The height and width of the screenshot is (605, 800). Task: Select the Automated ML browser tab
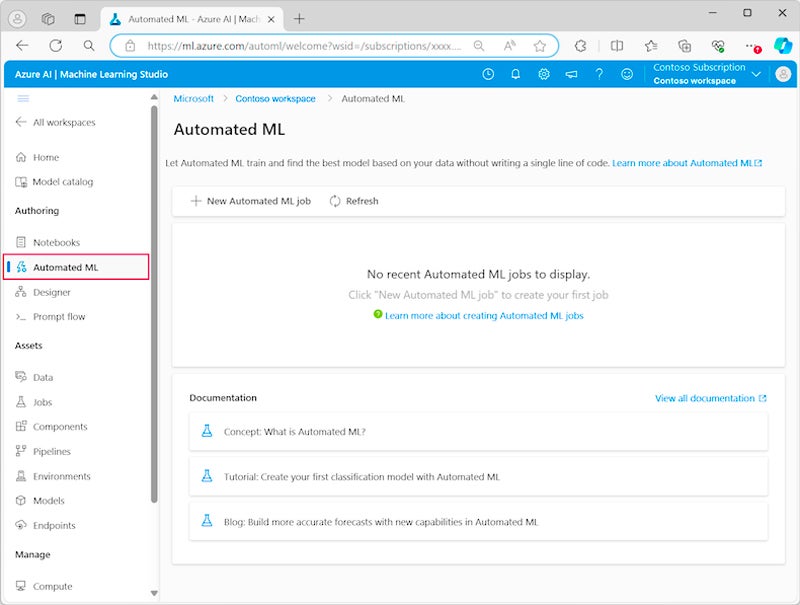[192, 19]
